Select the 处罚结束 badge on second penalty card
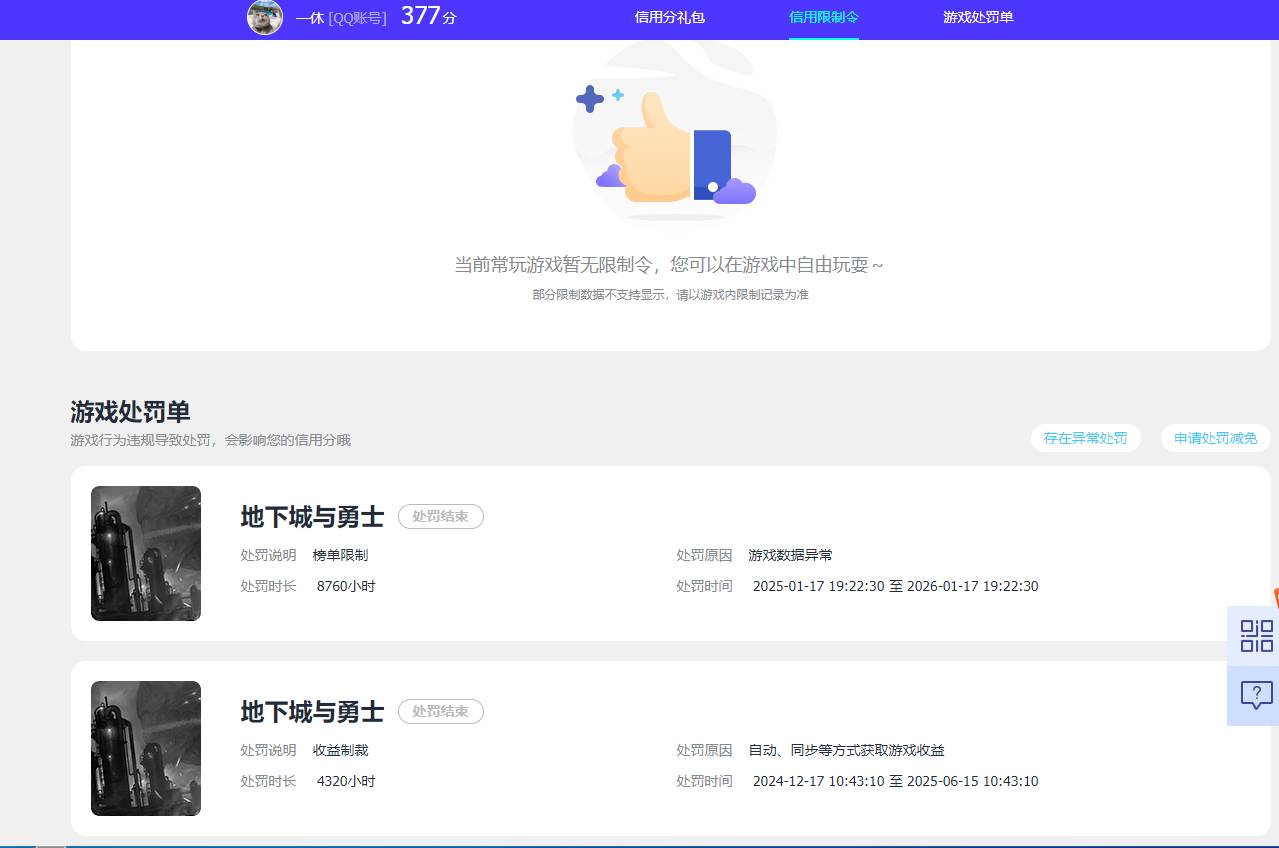 (440, 711)
